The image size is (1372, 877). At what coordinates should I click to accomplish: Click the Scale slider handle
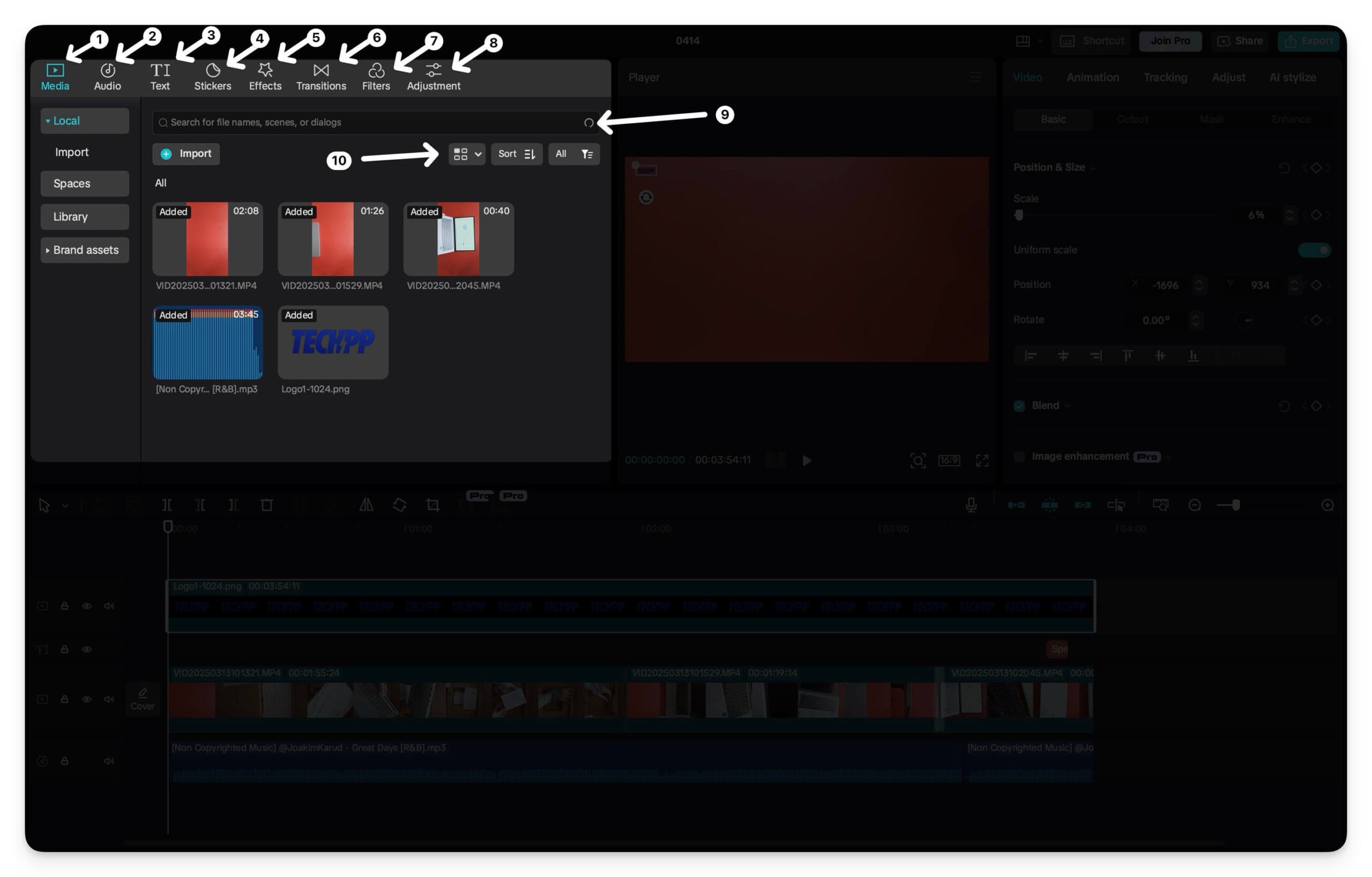(1019, 215)
